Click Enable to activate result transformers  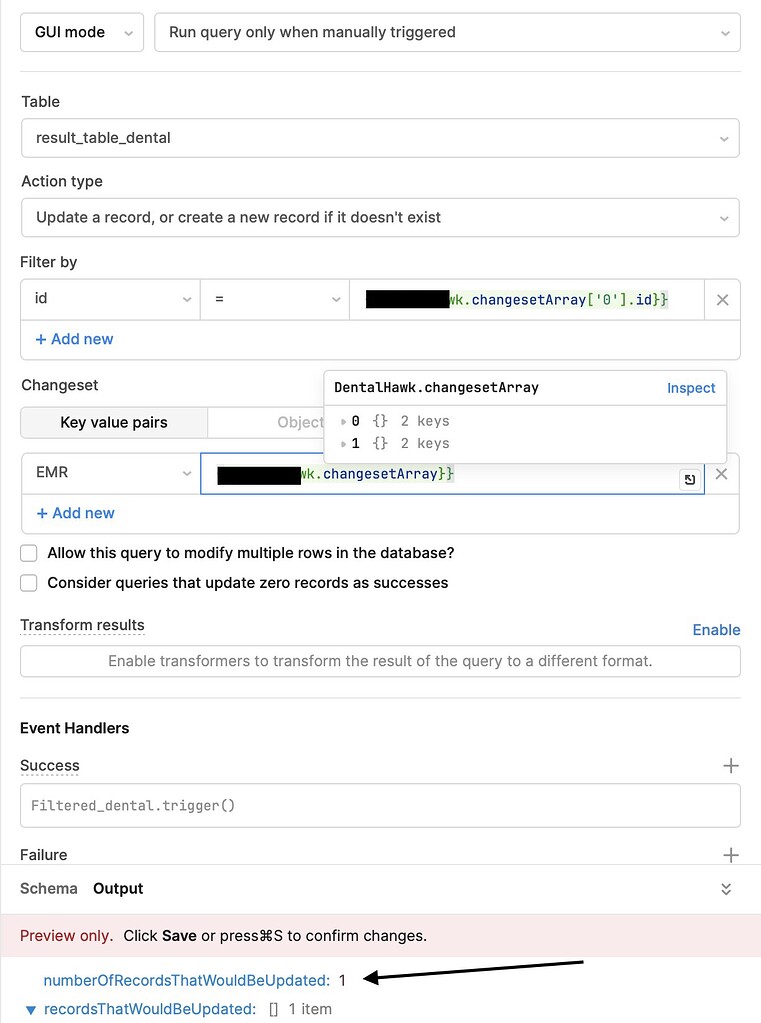tap(716, 629)
